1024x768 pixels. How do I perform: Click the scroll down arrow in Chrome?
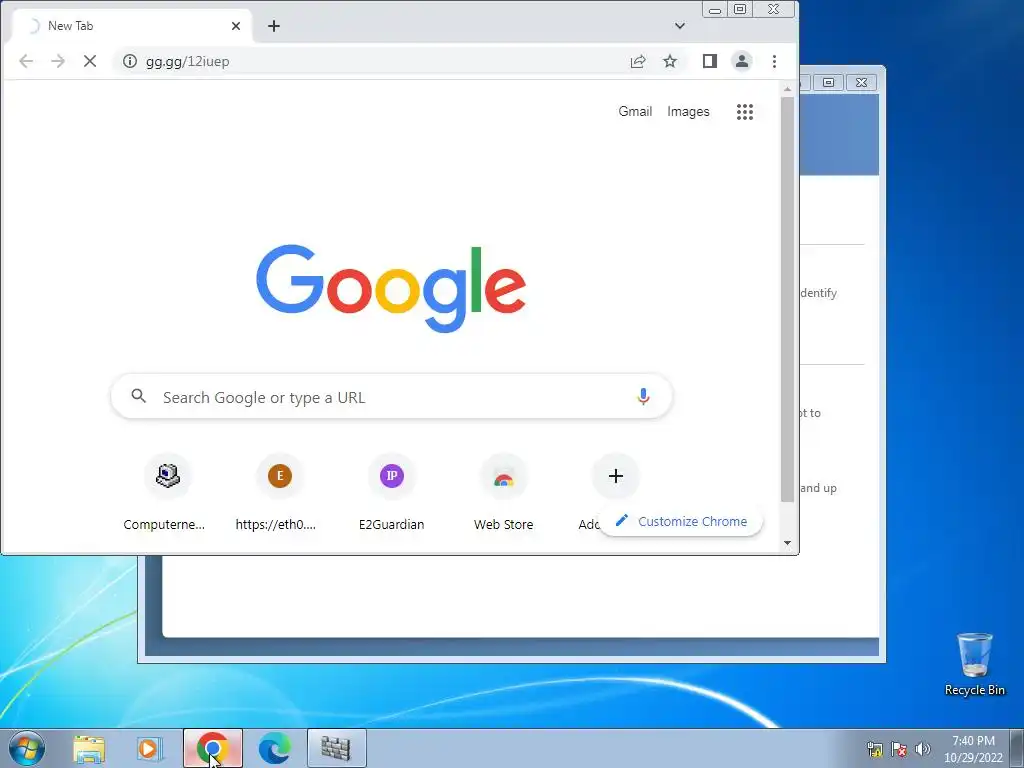tap(788, 543)
